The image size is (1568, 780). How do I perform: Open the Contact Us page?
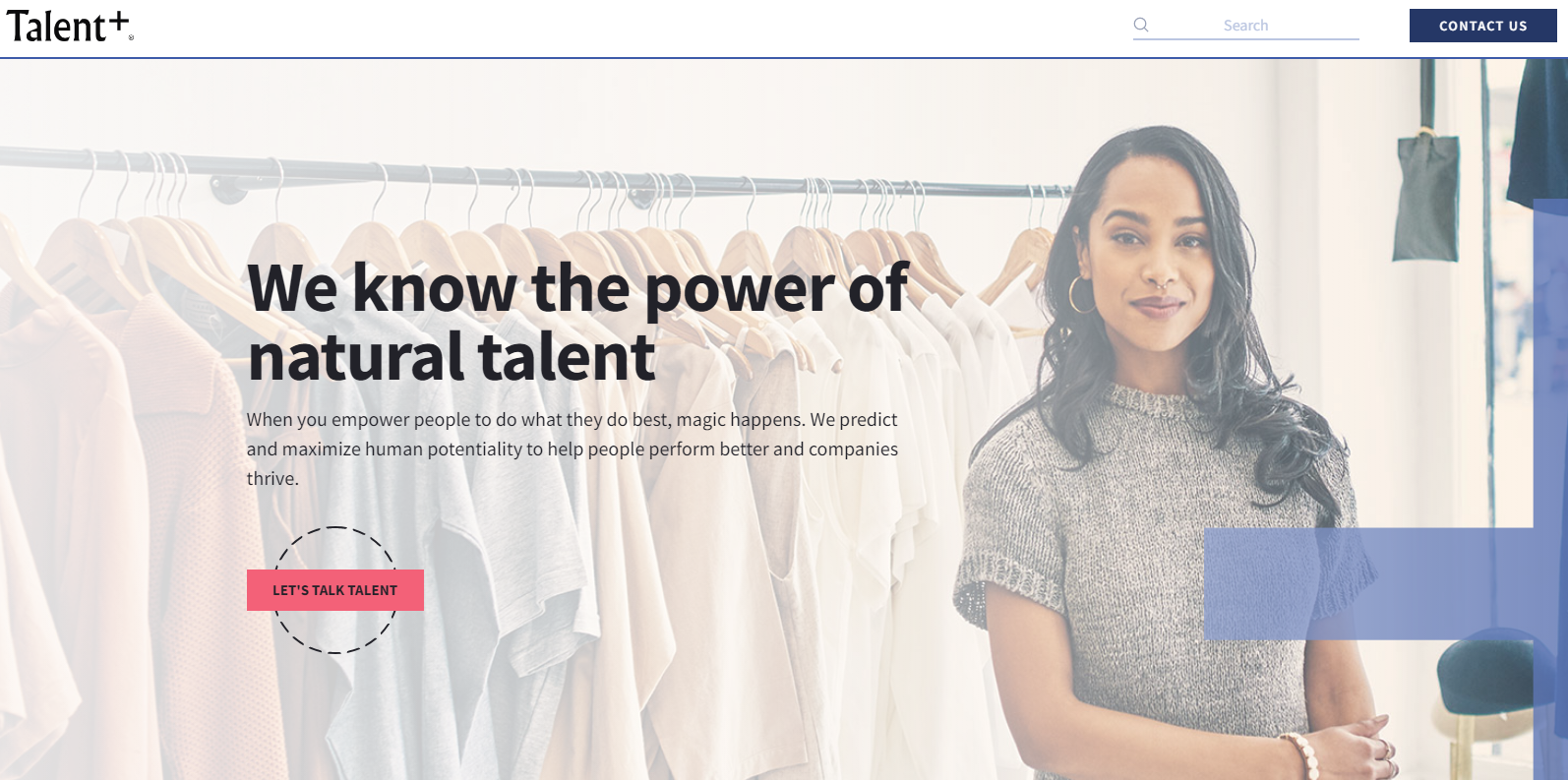pos(1482,26)
